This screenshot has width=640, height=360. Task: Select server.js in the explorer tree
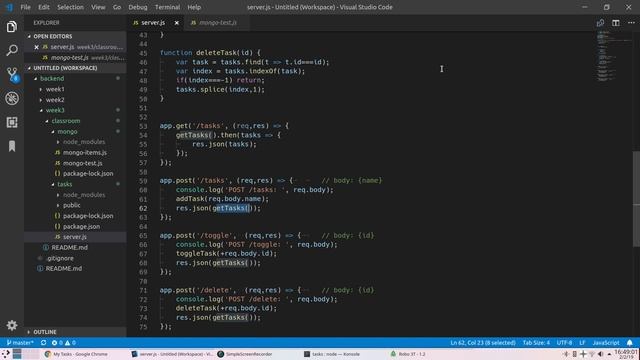pos(75,237)
